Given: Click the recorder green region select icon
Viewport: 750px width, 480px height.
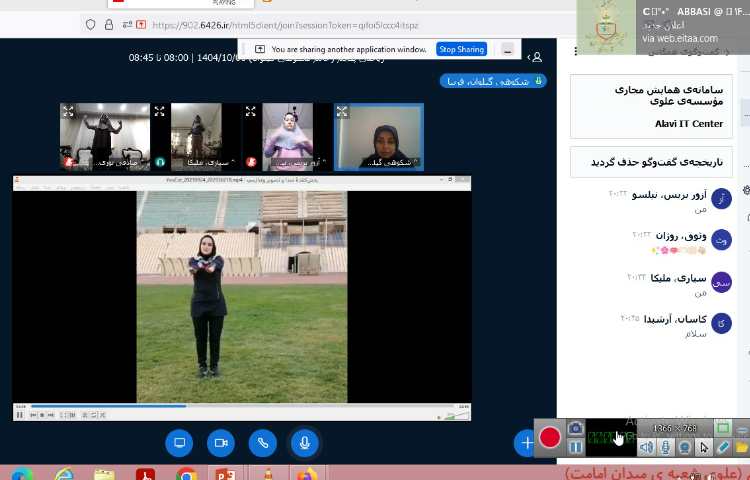Looking at the screenshot, I should click(x=723, y=428).
